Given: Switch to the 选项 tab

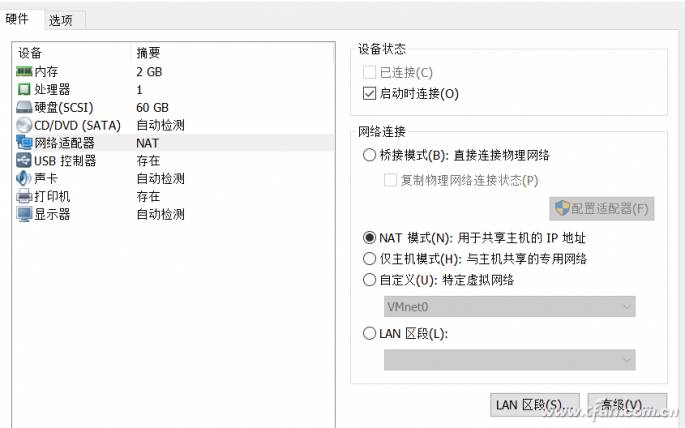Looking at the screenshot, I should 61,20.
